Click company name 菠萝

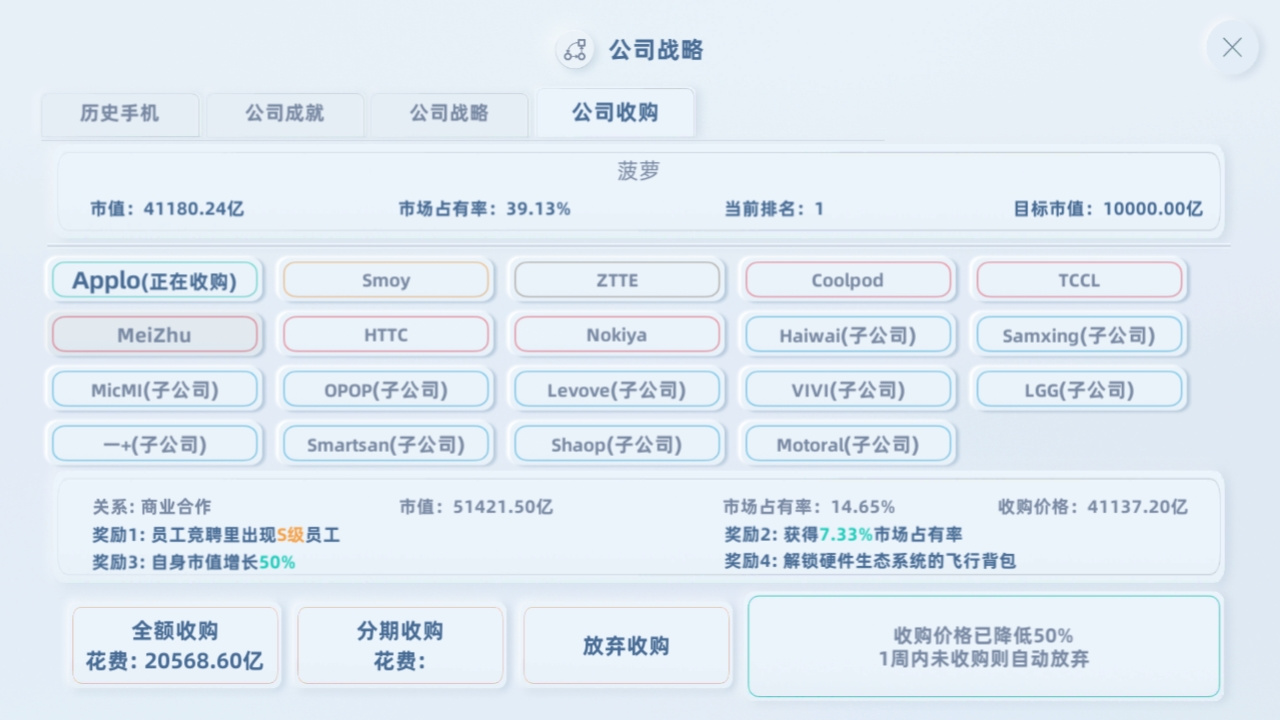pyautogui.click(x=639, y=171)
